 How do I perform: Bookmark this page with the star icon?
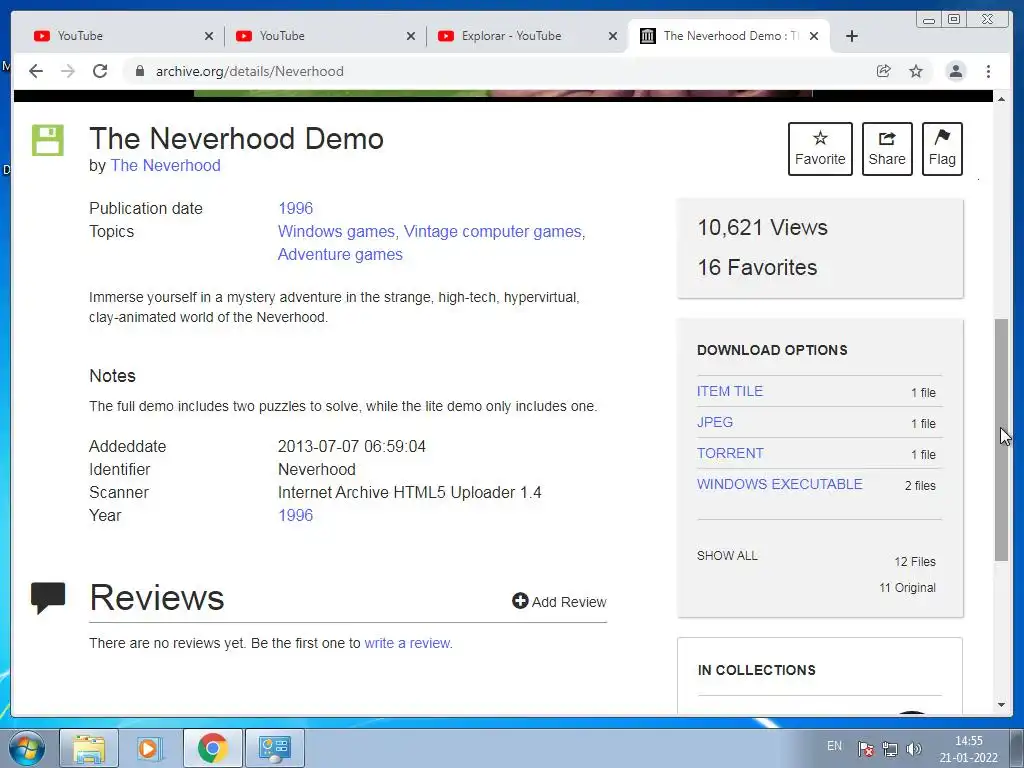(x=916, y=71)
